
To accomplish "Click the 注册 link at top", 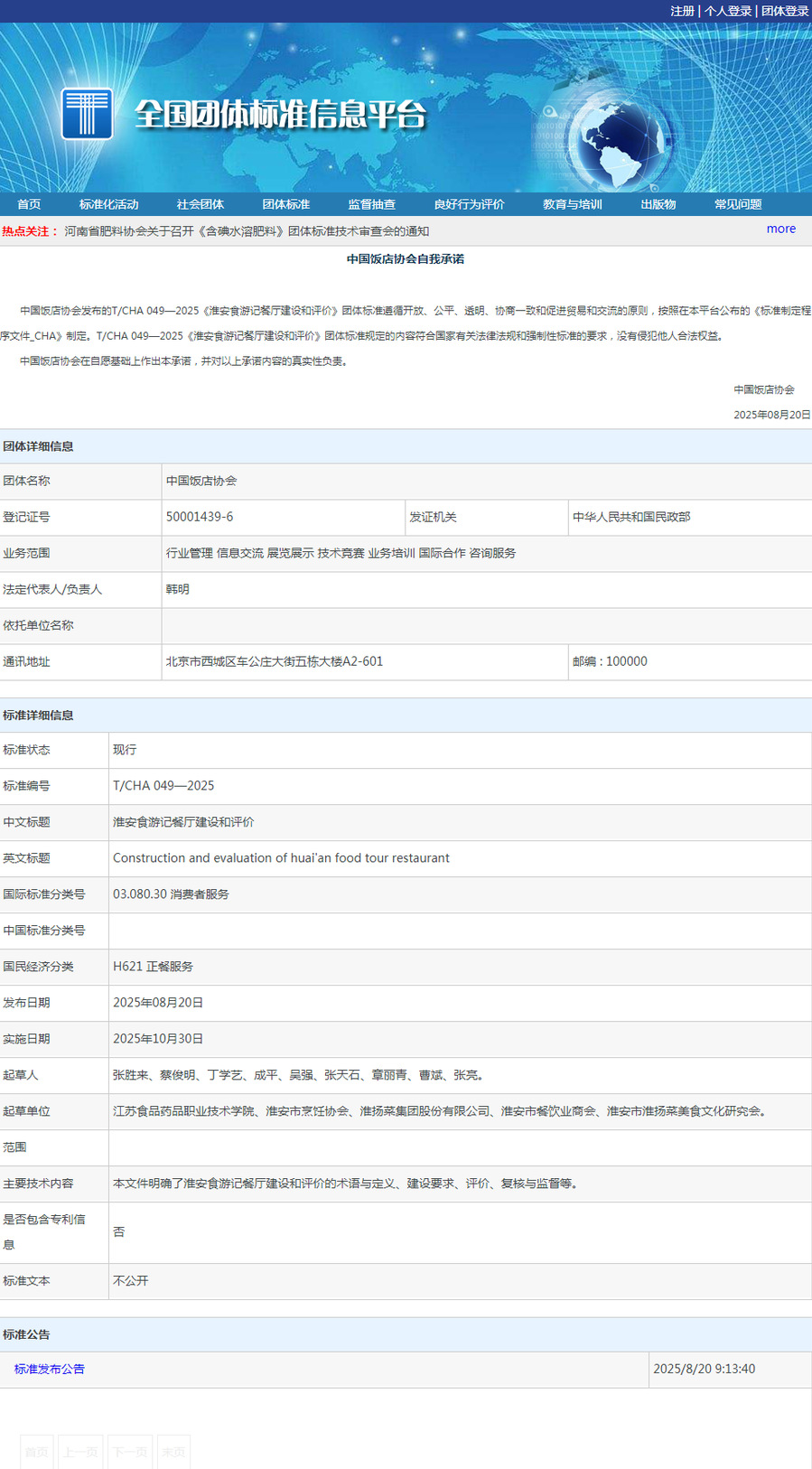I will (682, 11).
